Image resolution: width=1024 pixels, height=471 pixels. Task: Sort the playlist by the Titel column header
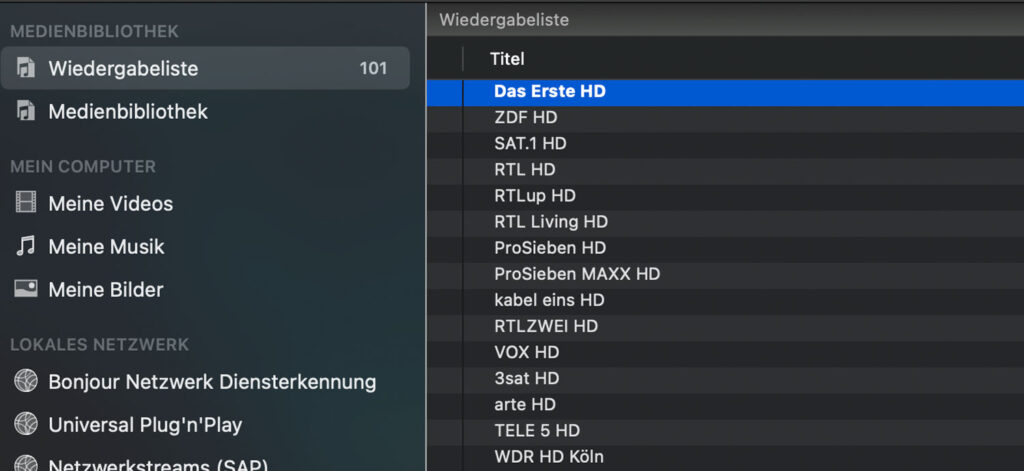507,59
